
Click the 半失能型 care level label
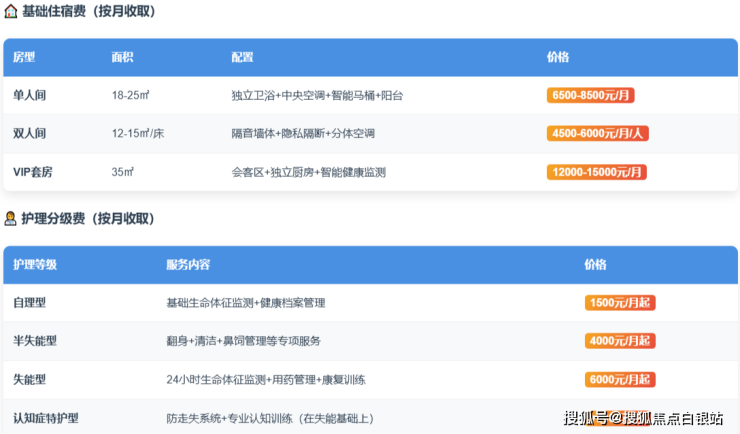(35, 341)
